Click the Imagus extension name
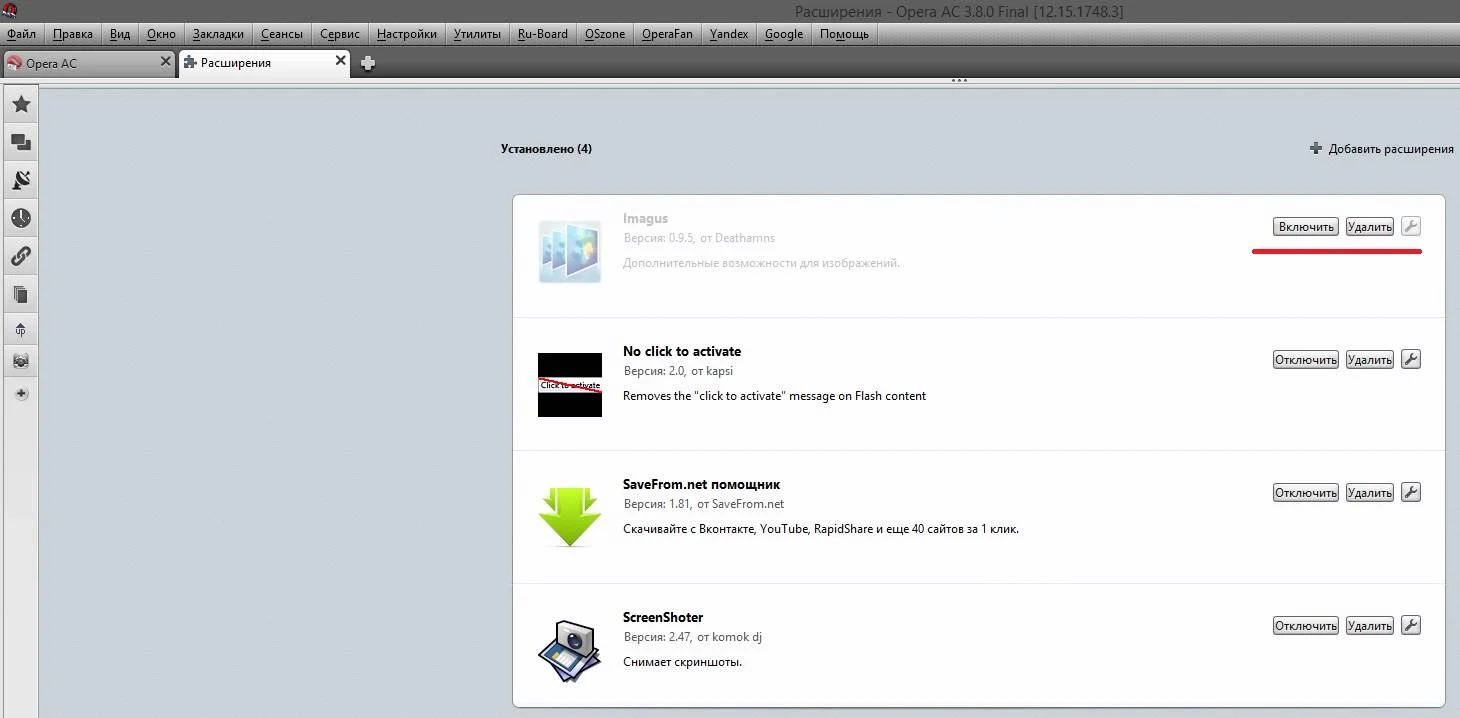 tap(645, 218)
